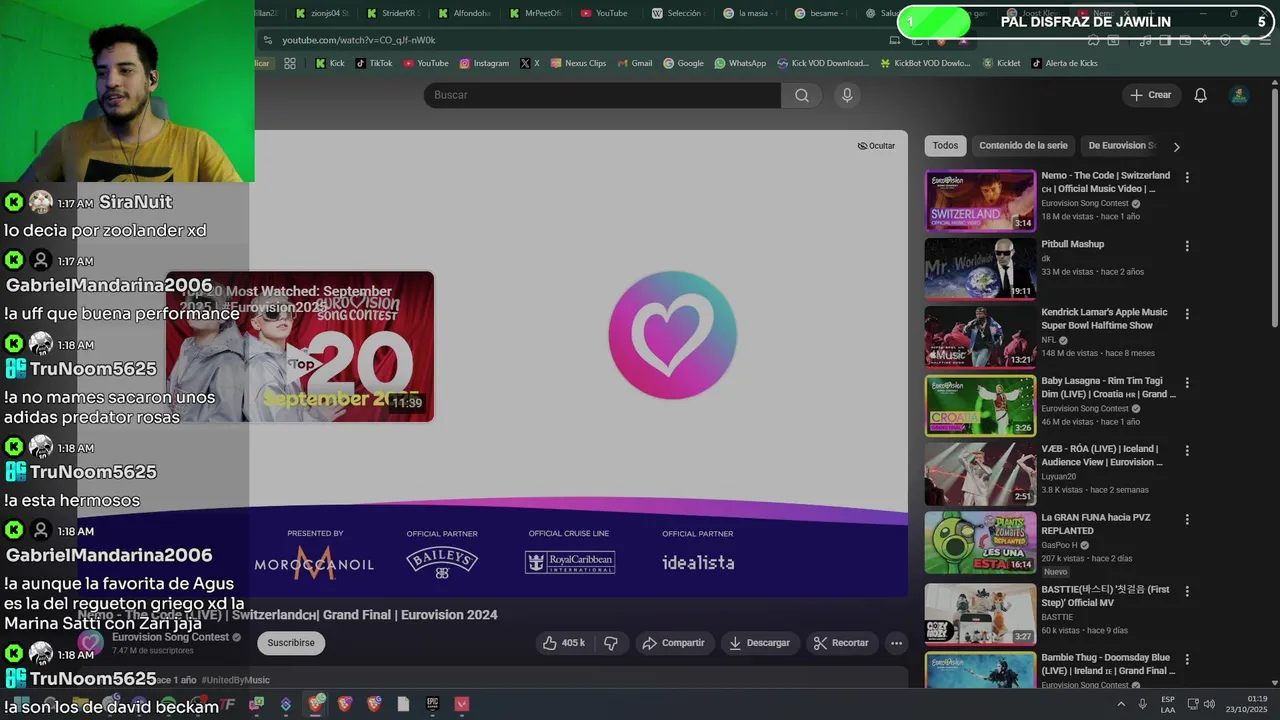1280x720 pixels.
Task: Open options menu for Nemo - The Code video
Action: pyautogui.click(x=1187, y=177)
